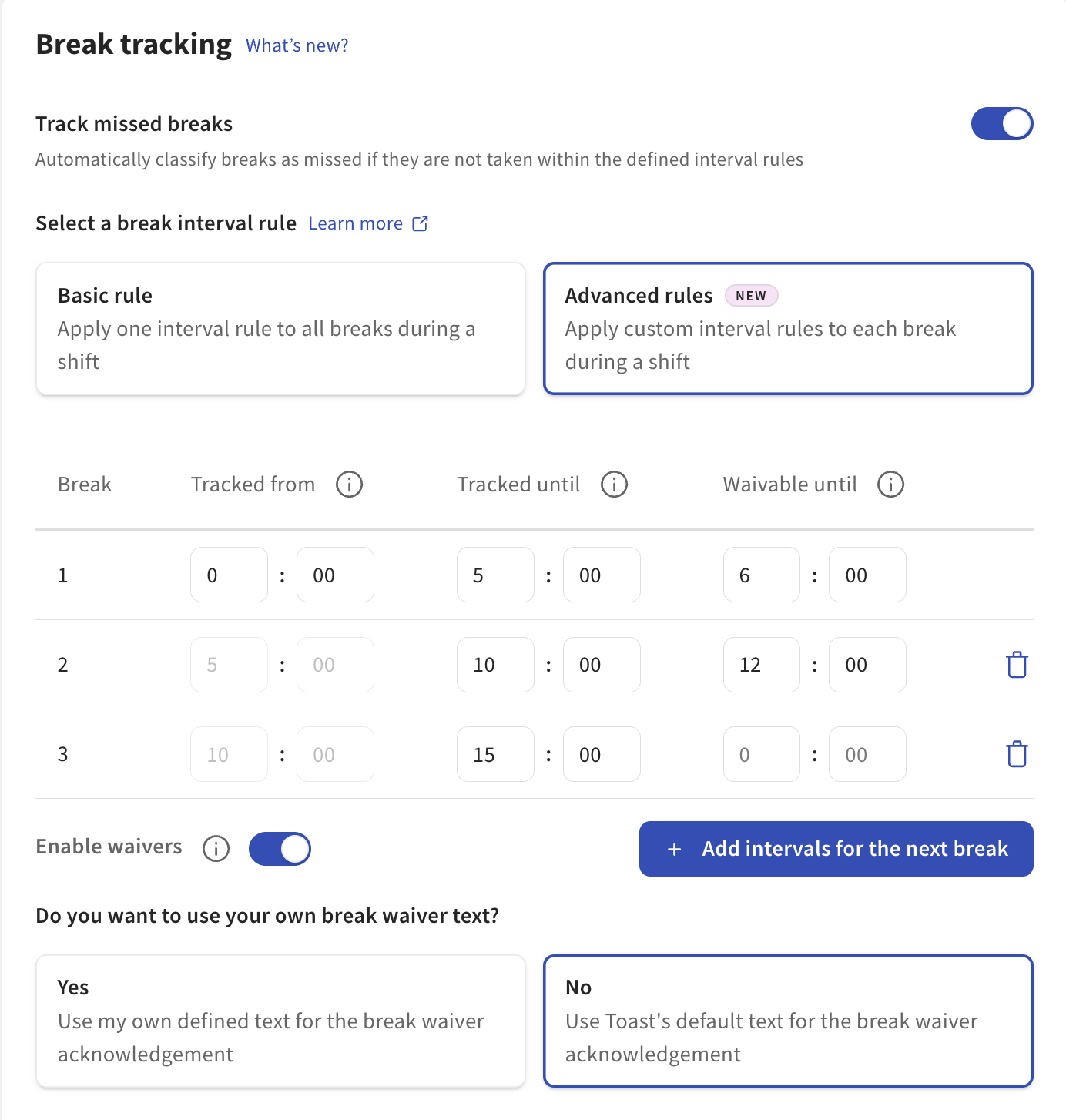
Task: Select the Advanced rules option card
Action: (788, 329)
